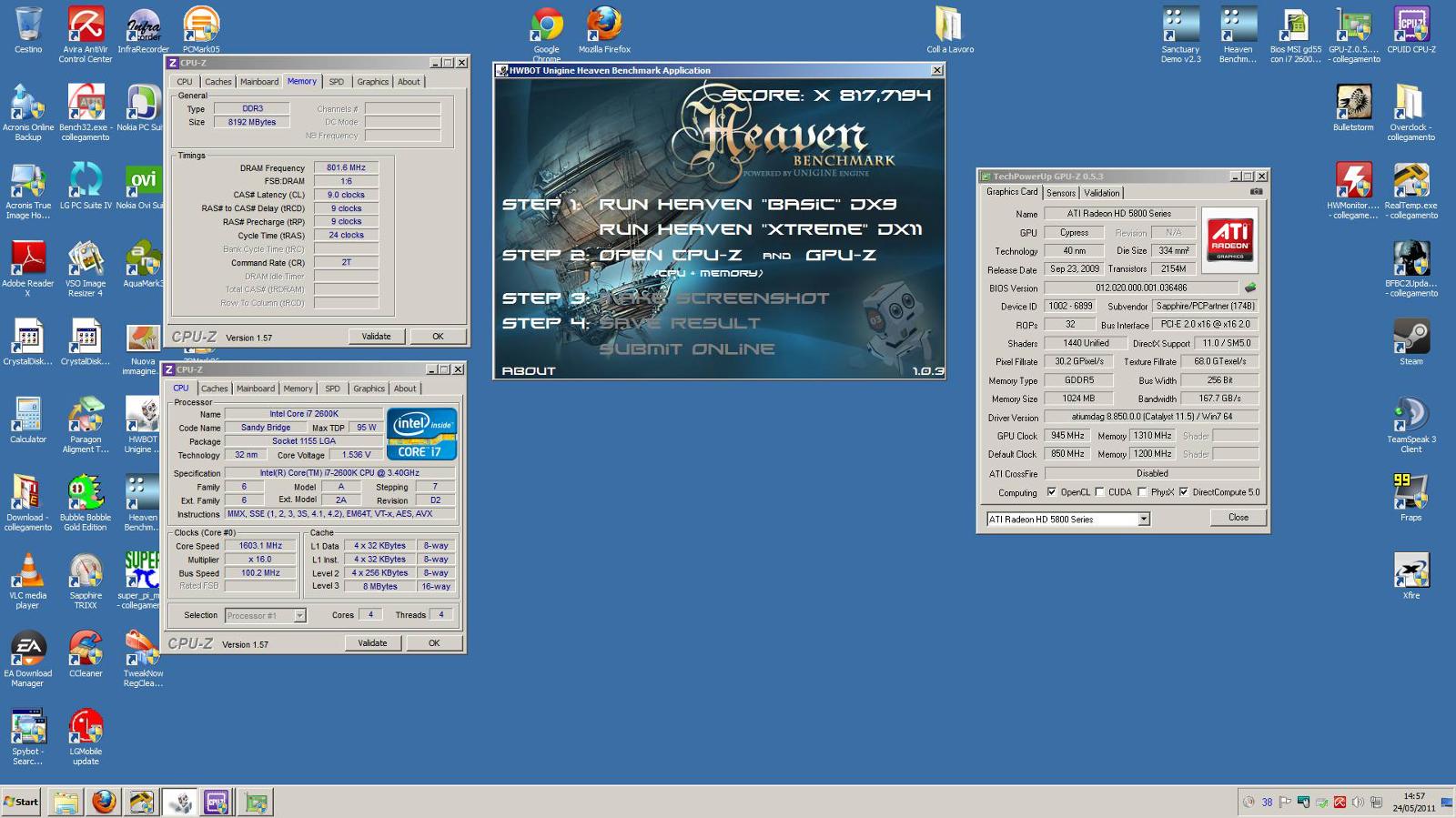The height and width of the screenshot is (818, 1456).
Task: Click the Intel Core i7 logo in CPU-Z
Action: click(x=421, y=434)
